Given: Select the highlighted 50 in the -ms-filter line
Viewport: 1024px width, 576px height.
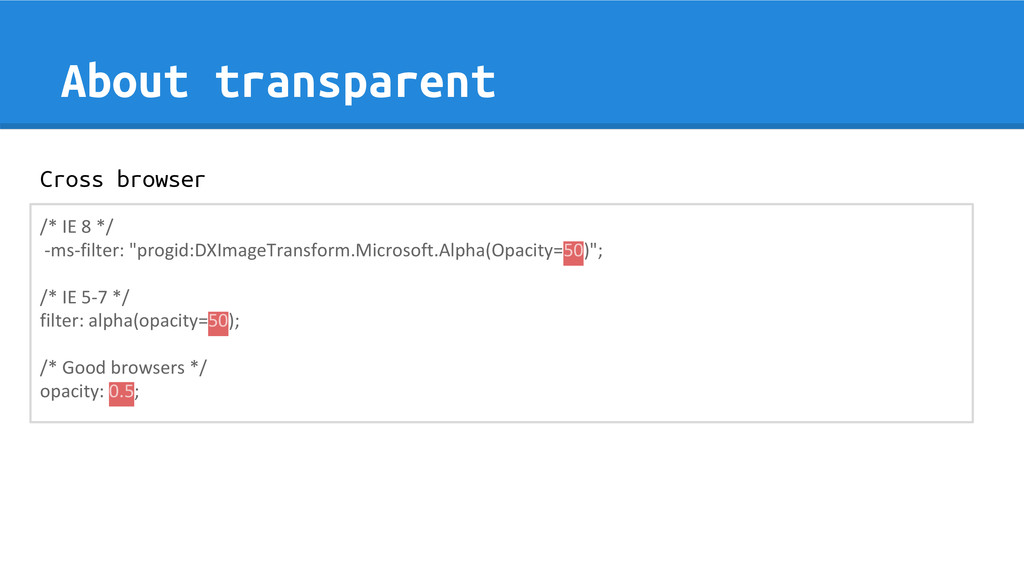Looking at the screenshot, I should (x=573, y=251).
